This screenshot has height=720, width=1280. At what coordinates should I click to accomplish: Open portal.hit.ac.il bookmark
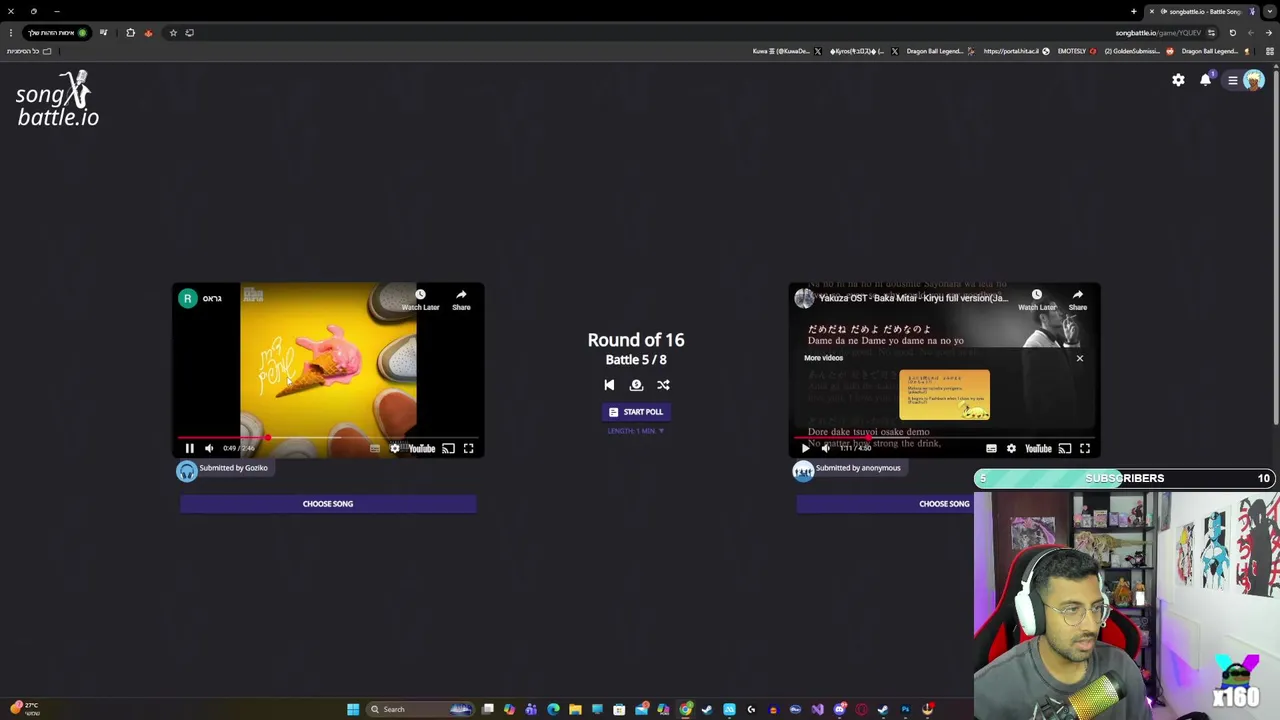click(1016, 51)
